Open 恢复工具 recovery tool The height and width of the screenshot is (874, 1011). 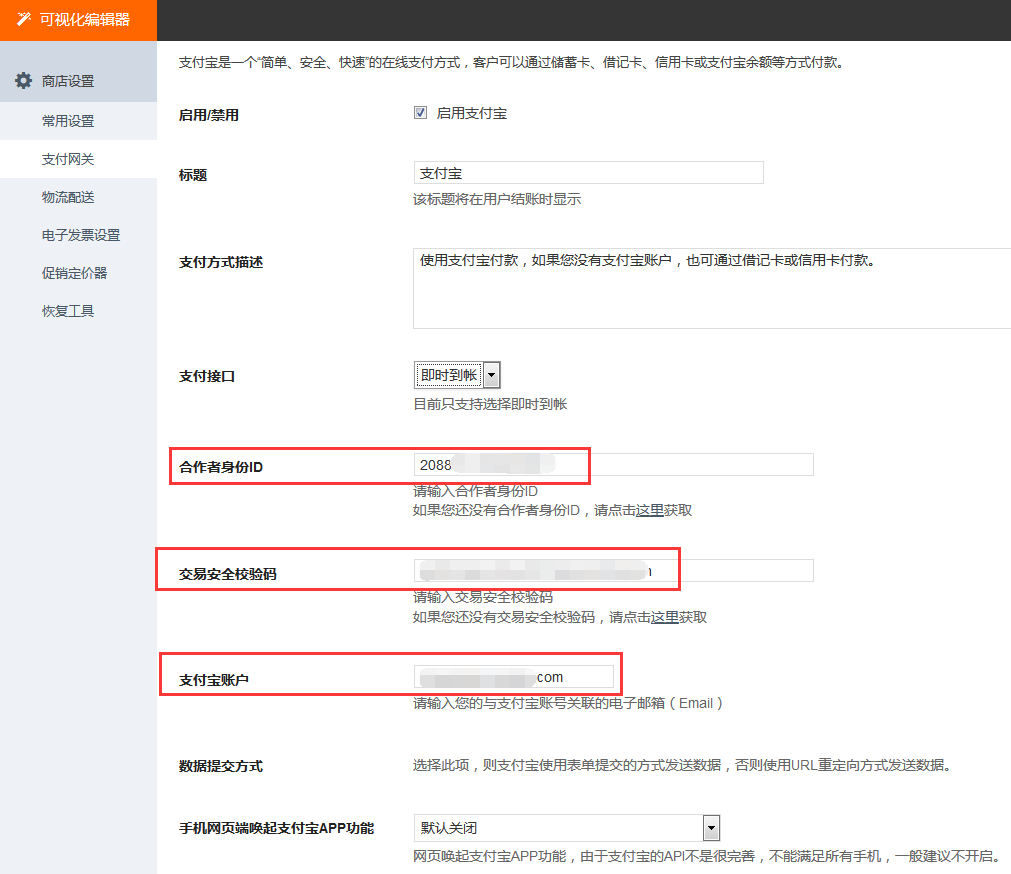click(x=78, y=311)
